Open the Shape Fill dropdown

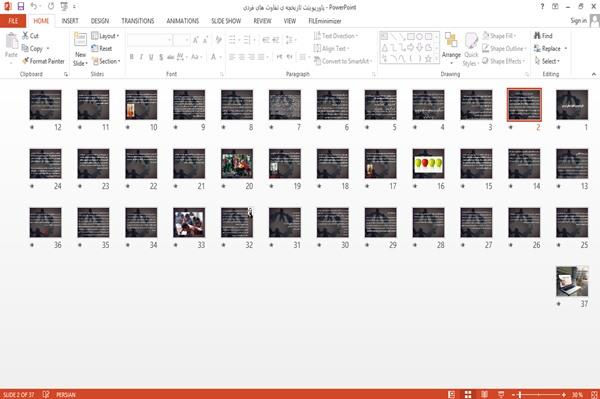click(499, 36)
